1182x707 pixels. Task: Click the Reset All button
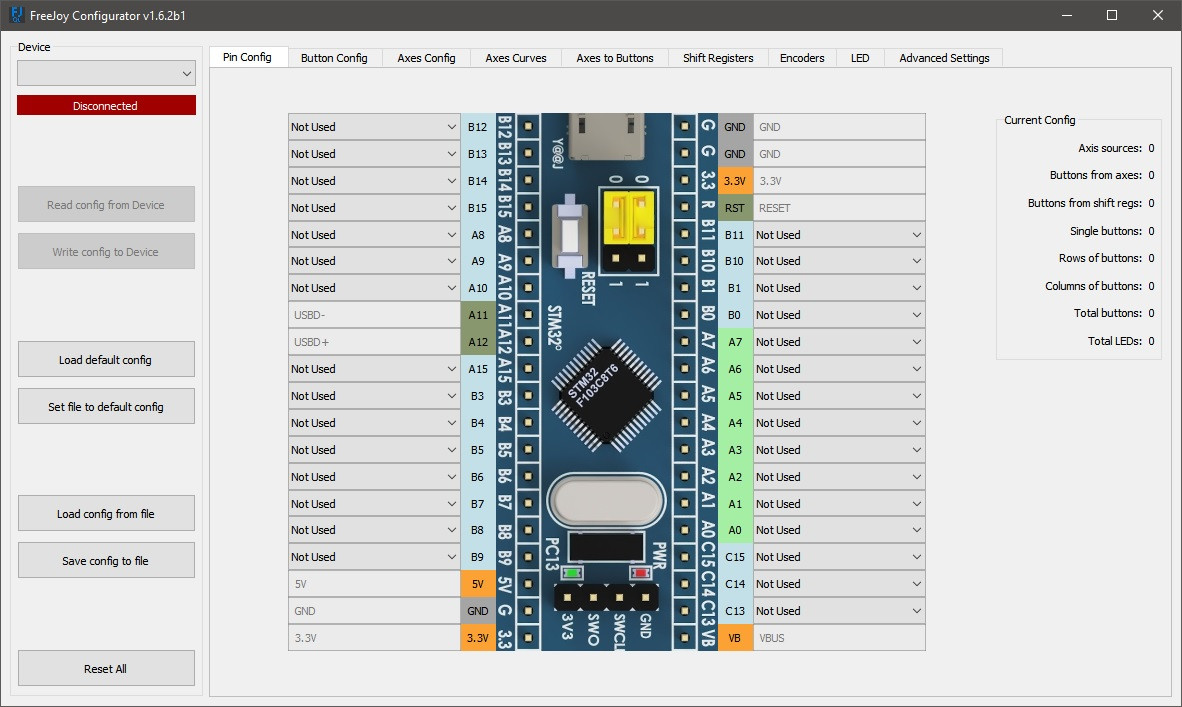tap(106, 669)
